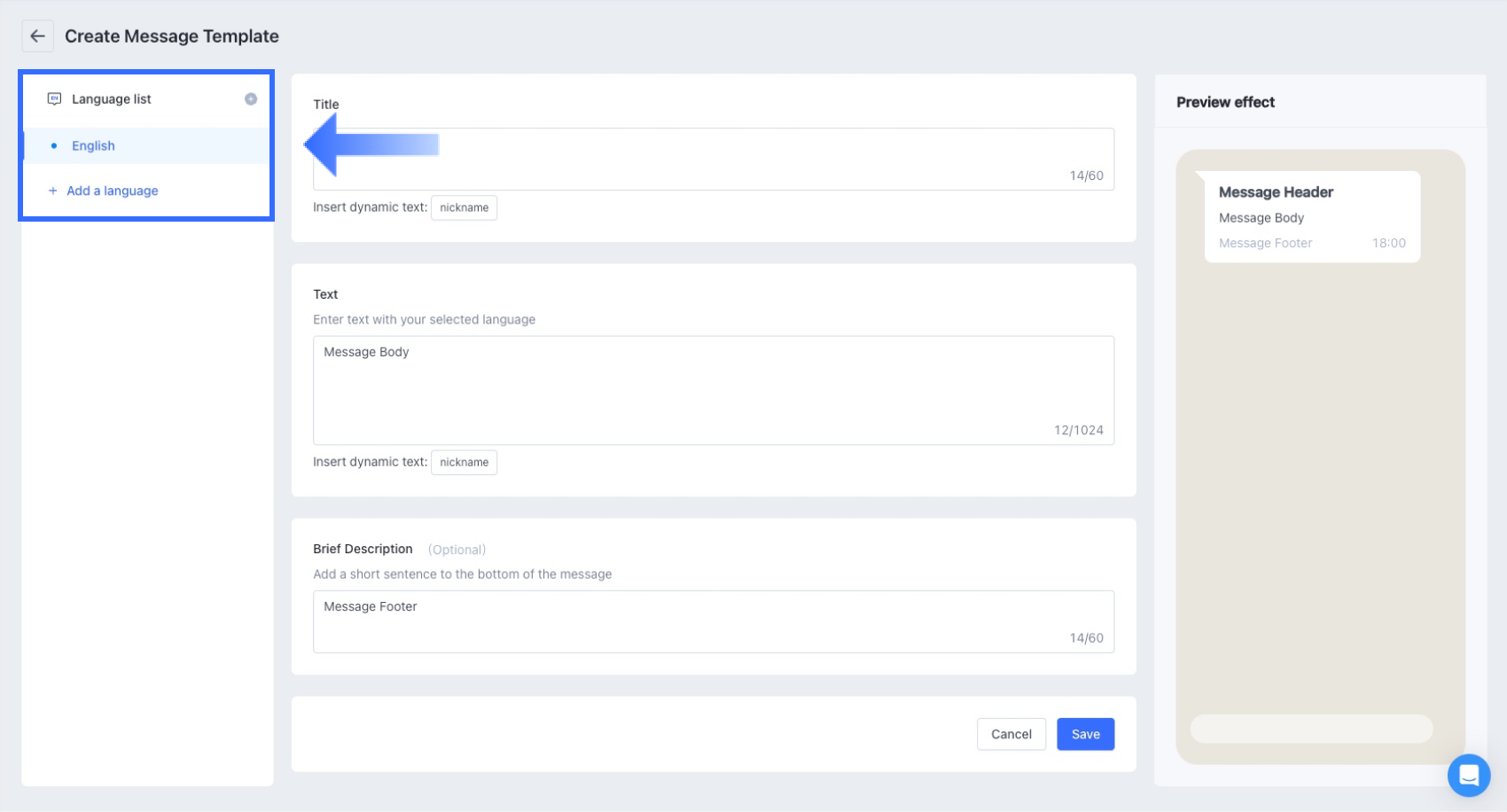This screenshot has height=812, width=1507.
Task: Insert nickname dynamic text into Text body
Action: point(464,463)
